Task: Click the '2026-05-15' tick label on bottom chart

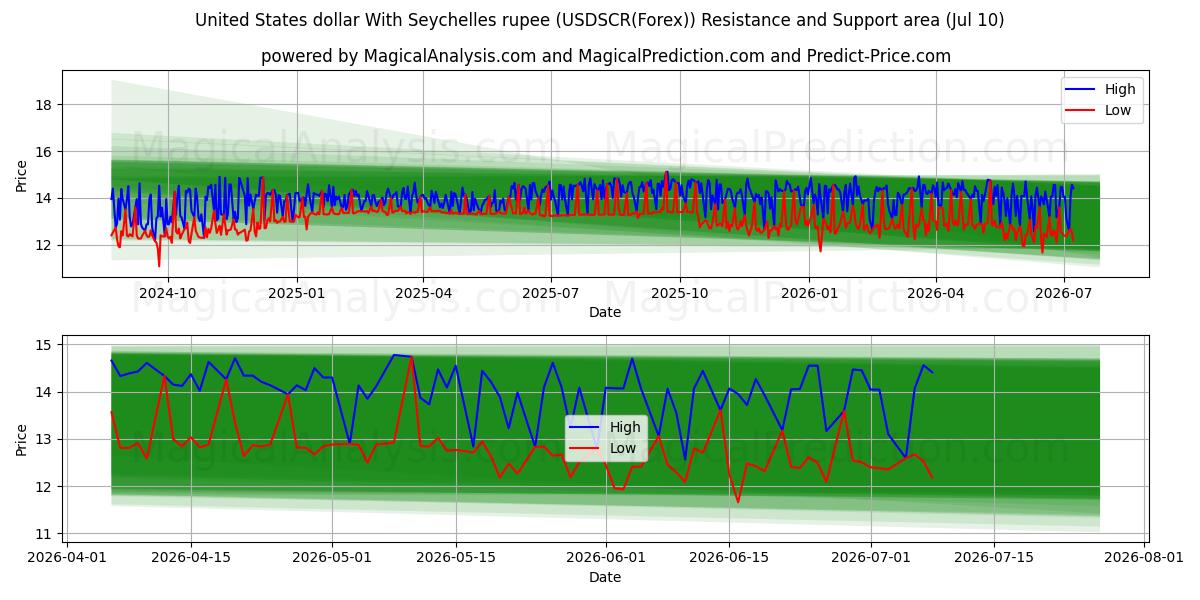Action: pos(456,559)
